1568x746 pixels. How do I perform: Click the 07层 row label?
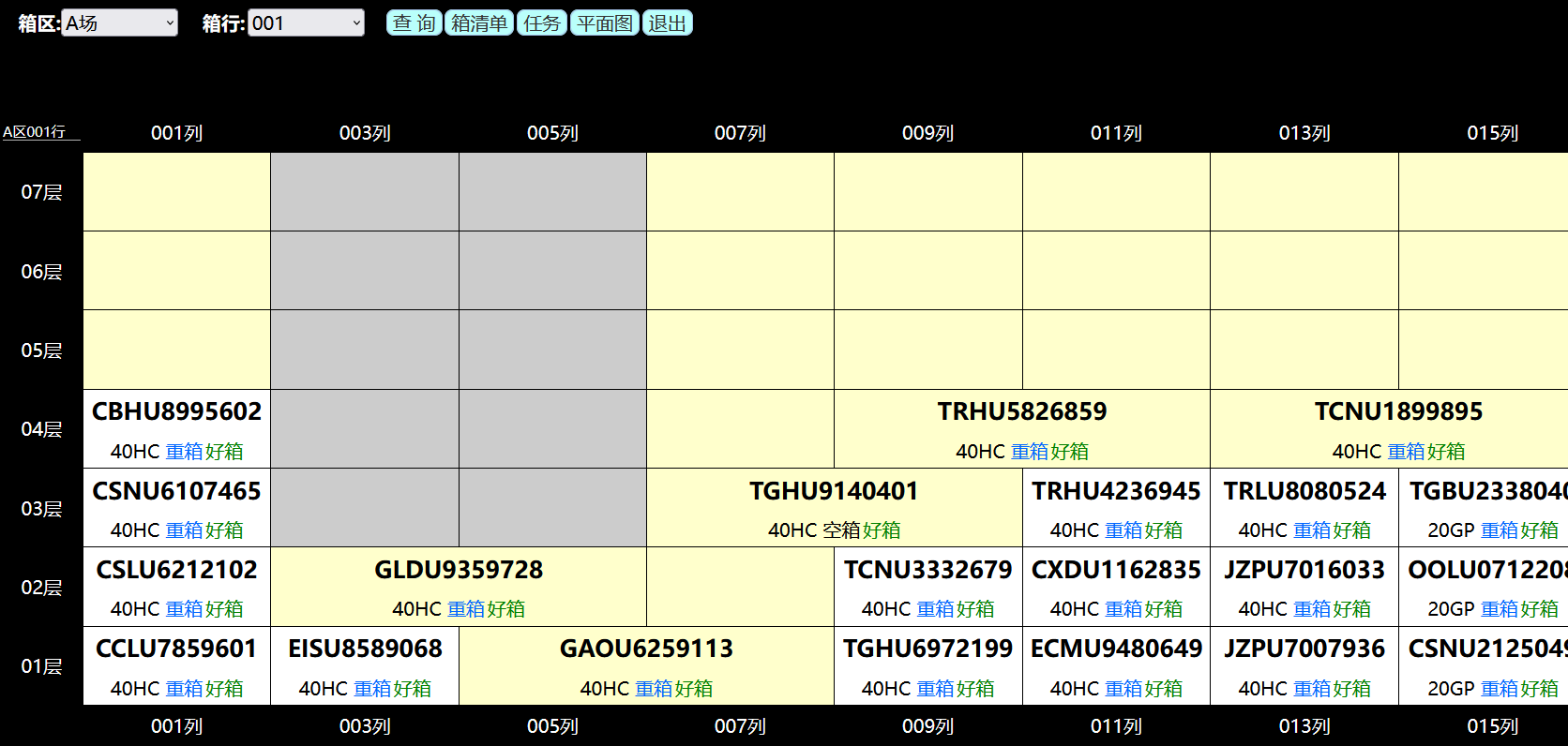coord(41,192)
